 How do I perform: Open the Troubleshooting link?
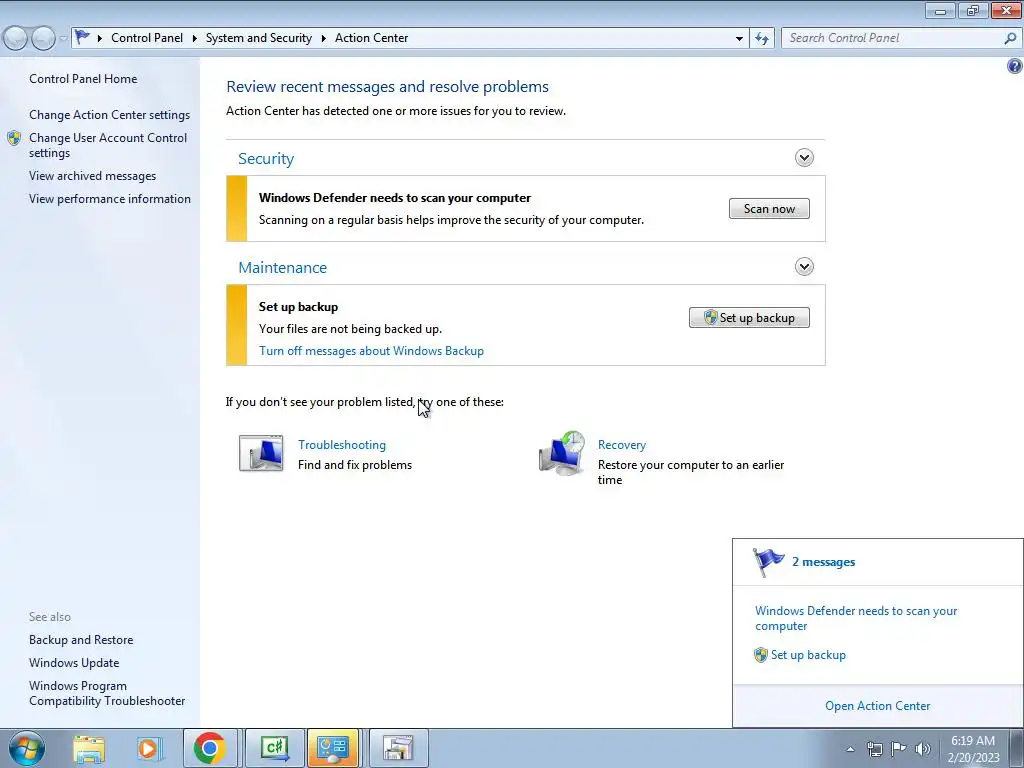point(342,445)
